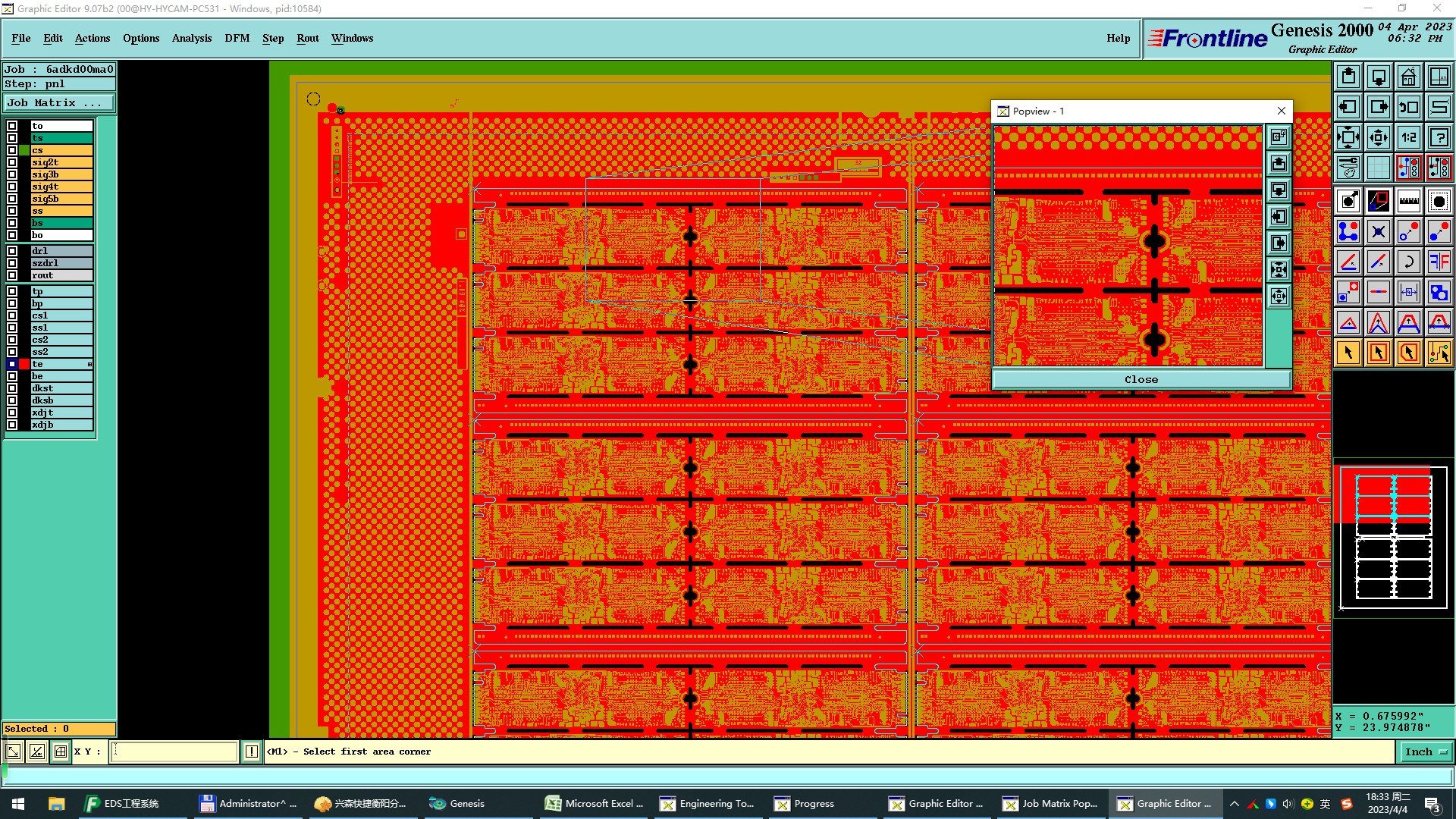This screenshot has height=819, width=1456.
Task: Open the help question mark icon
Action: coord(1439,137)
